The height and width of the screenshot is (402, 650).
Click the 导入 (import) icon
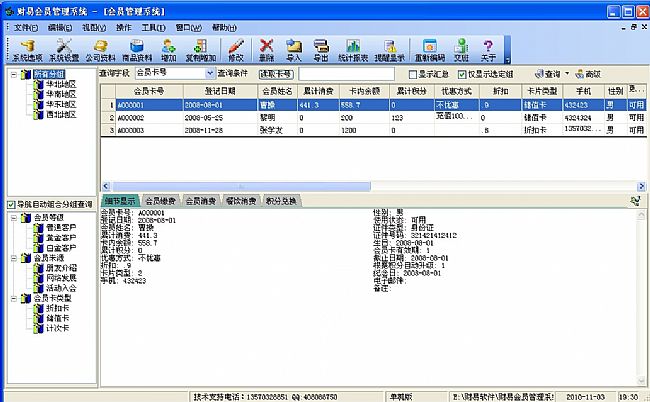point(293,51)
